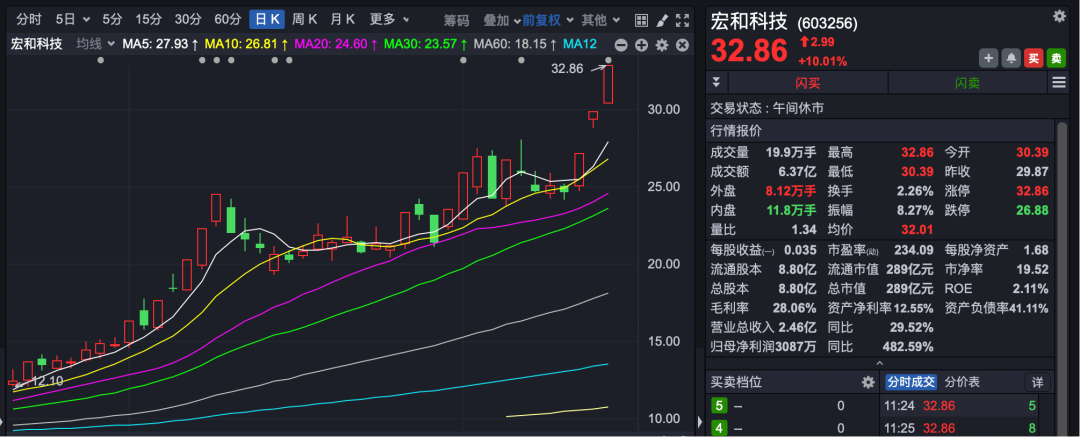
Task: Click the 11:25 trade row at 32.86
Action: point(960,429)
